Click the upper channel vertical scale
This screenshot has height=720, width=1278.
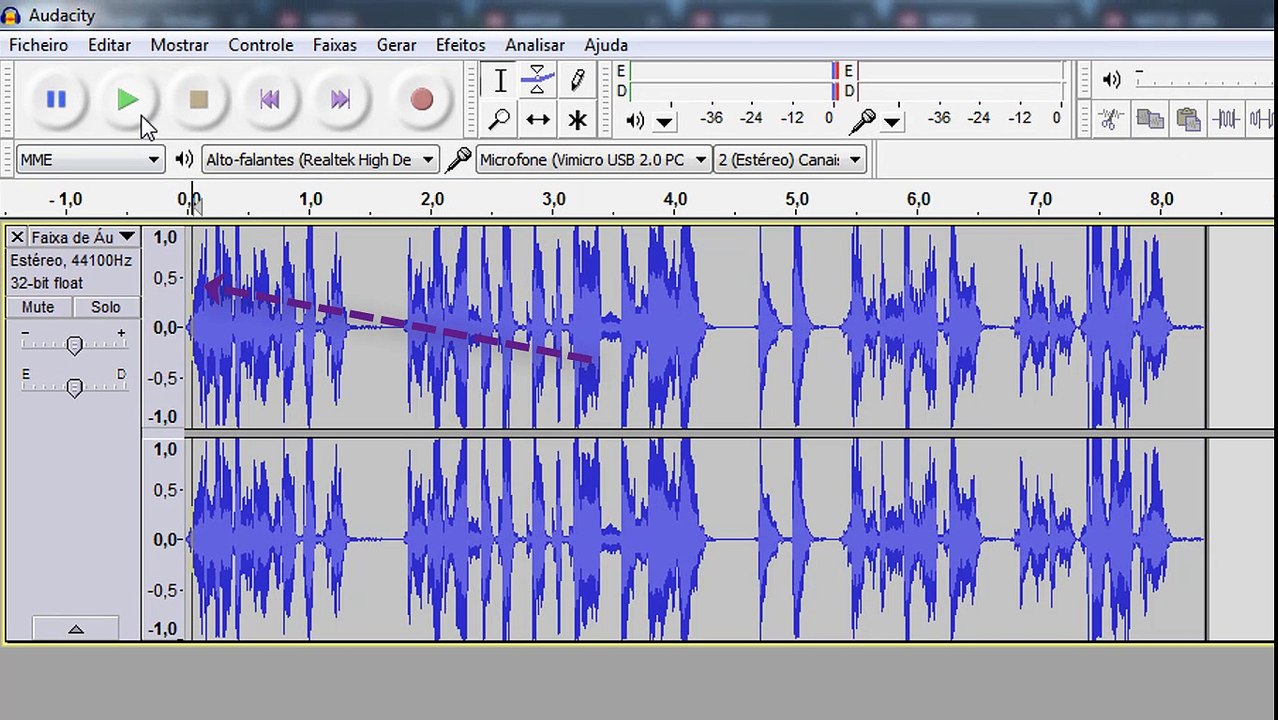click(x=163, y=327)
